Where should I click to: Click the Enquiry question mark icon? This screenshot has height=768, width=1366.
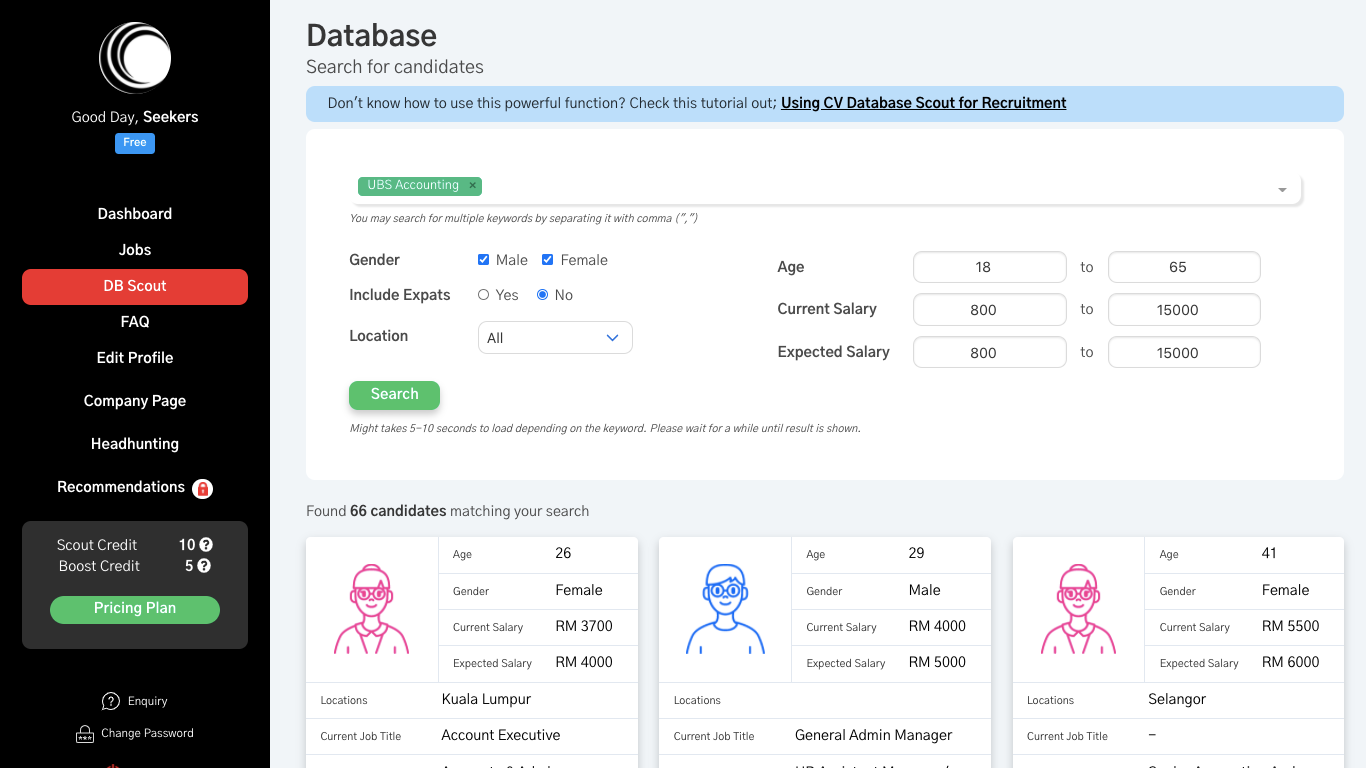(x=111, y=701)
